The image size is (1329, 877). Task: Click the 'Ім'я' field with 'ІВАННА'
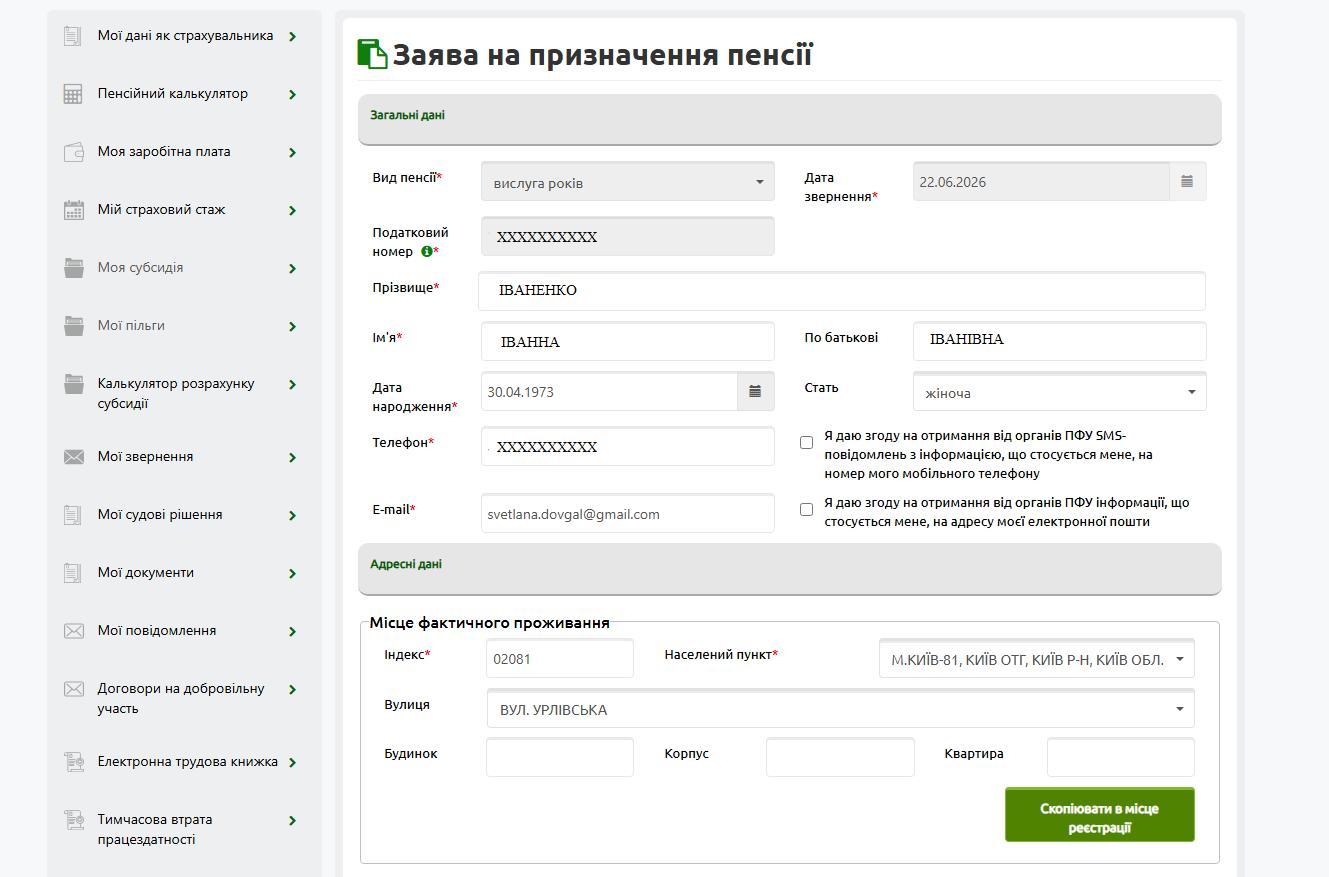coord(628,342)
